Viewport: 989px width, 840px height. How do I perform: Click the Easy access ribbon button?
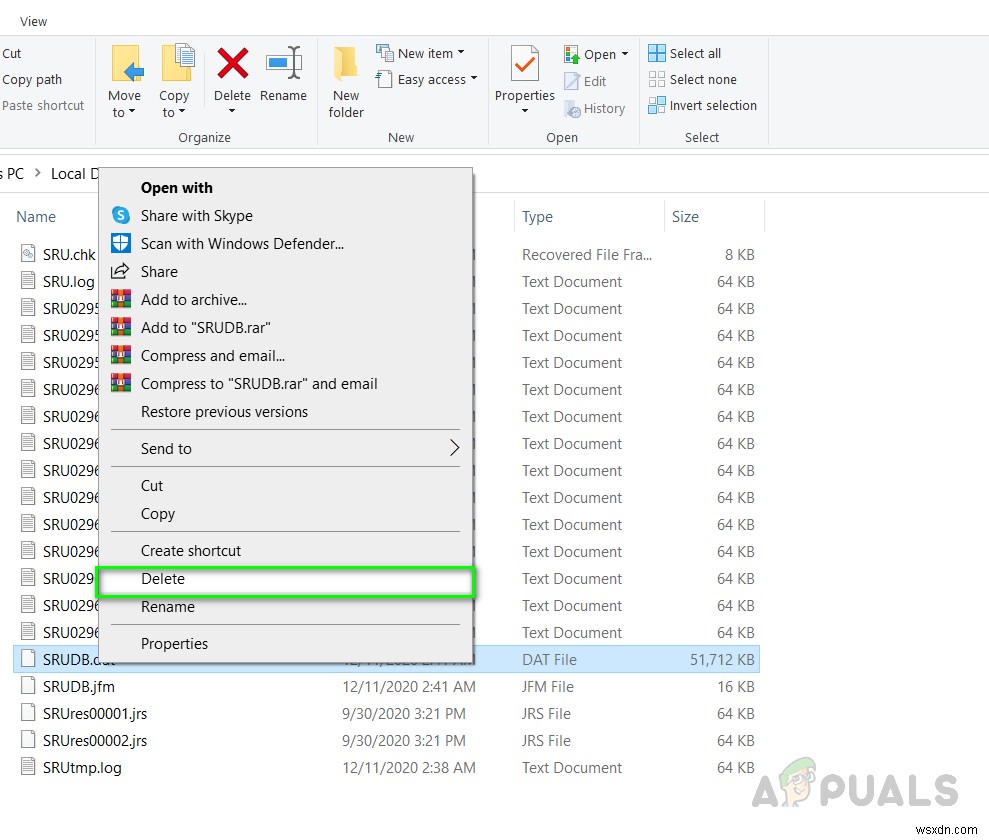pos(426,79)
